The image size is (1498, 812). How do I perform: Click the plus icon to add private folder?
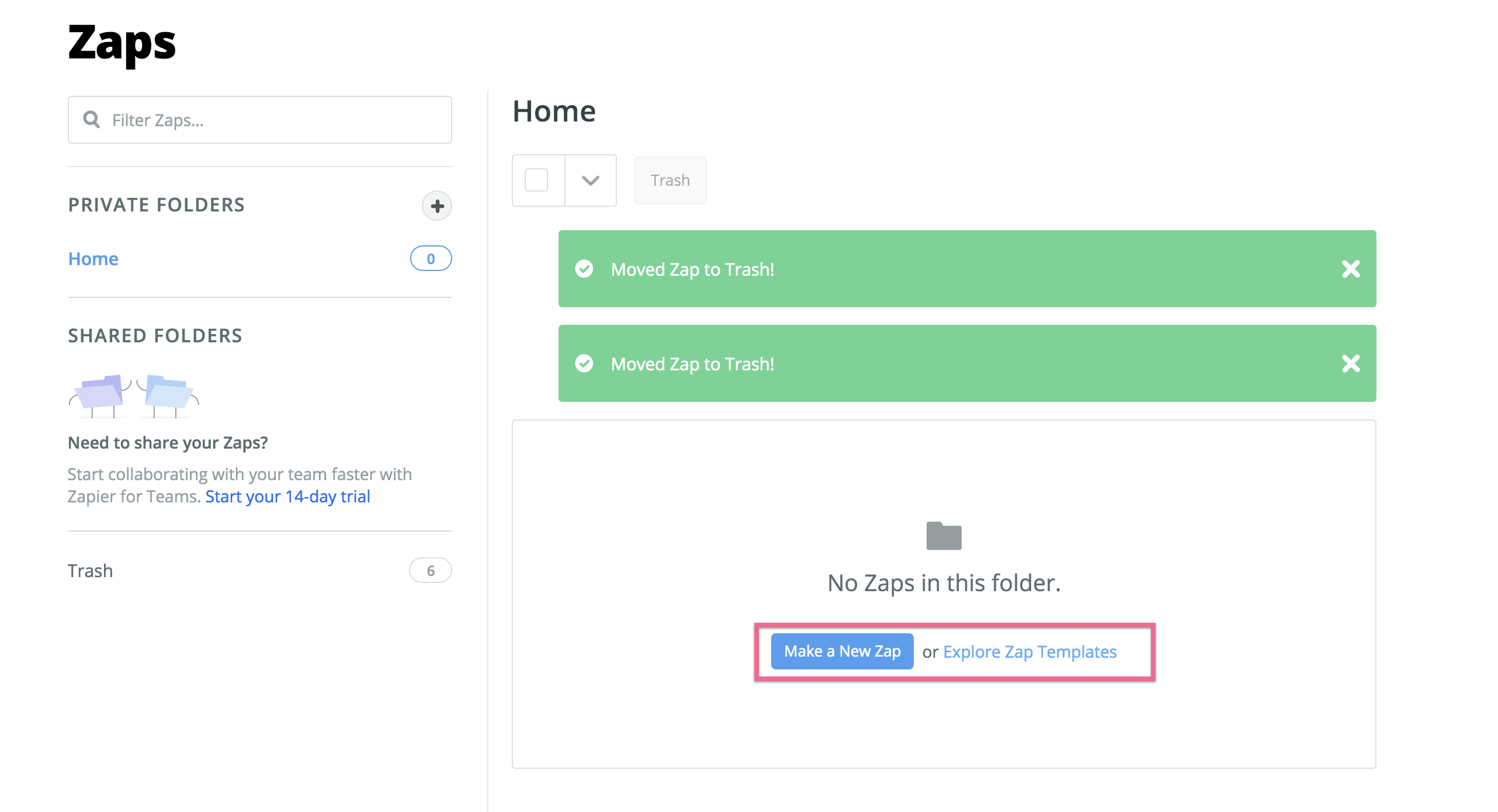point(436,206)
